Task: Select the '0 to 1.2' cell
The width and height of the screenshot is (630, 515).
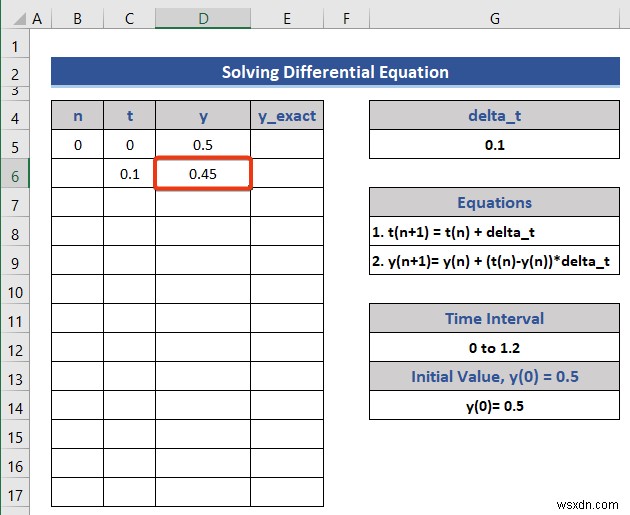Action: [x=495, y=347]
